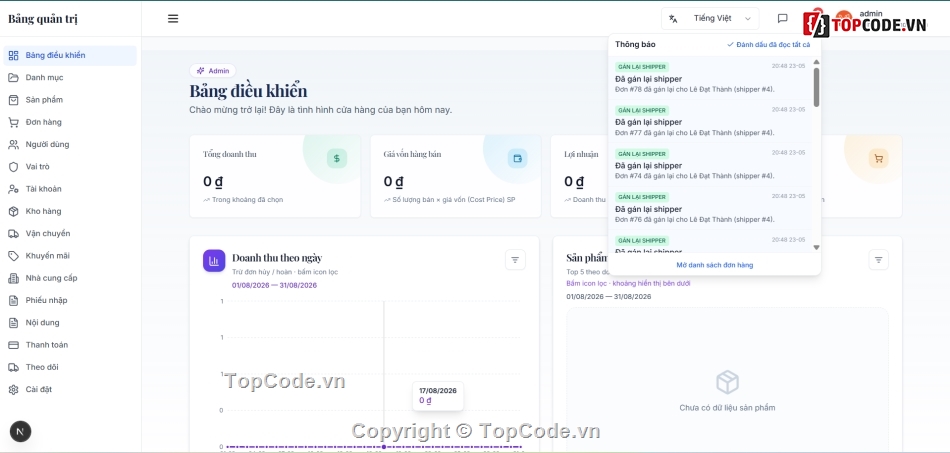Open filter for Doanh thu theo ngày
This screenshot has width=950, height=453.
click(515, 260)
